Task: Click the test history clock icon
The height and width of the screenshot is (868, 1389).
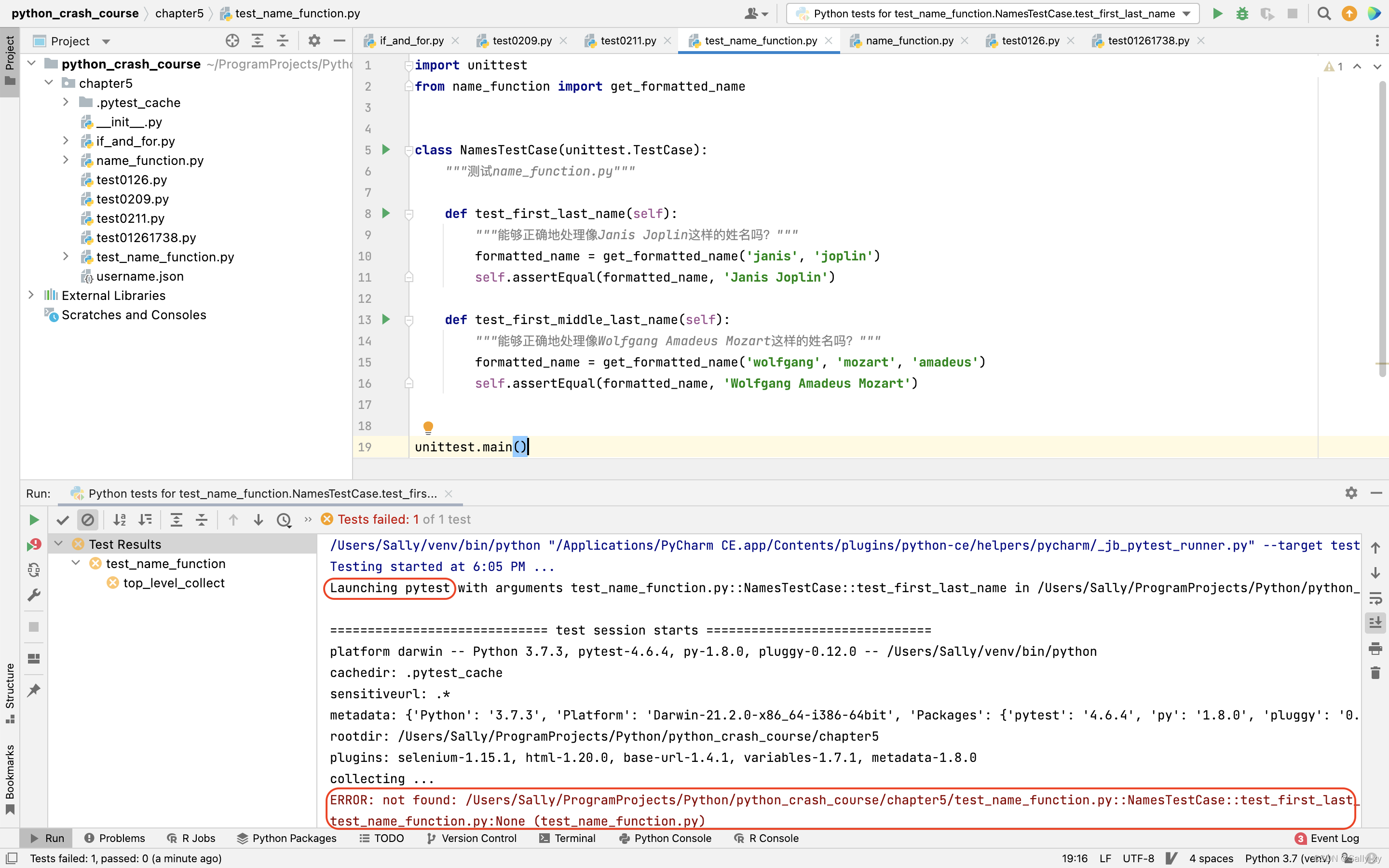Action: 284,519
